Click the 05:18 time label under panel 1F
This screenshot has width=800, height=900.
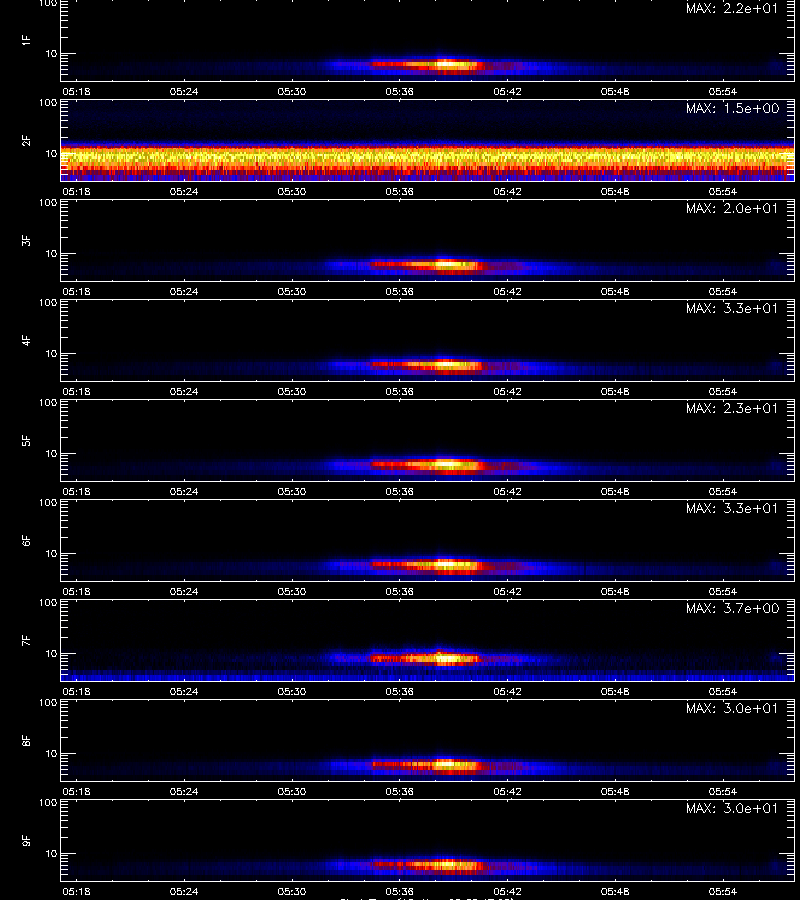tap(76, 92)
